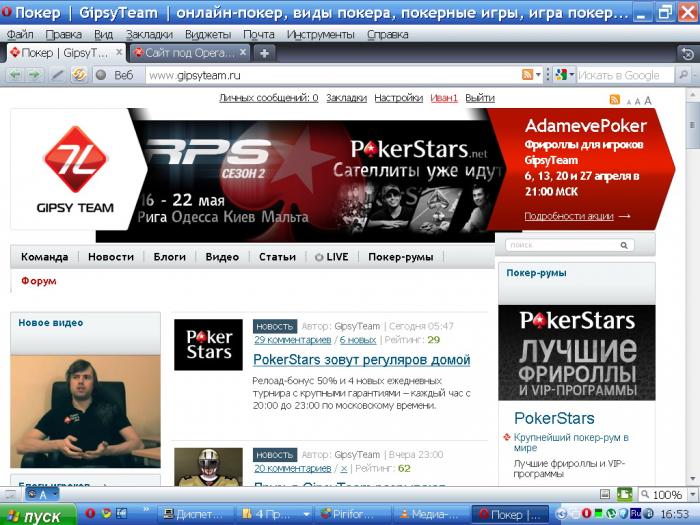Open 'Личных сообщений: 0' link

[x=268, y=98]
